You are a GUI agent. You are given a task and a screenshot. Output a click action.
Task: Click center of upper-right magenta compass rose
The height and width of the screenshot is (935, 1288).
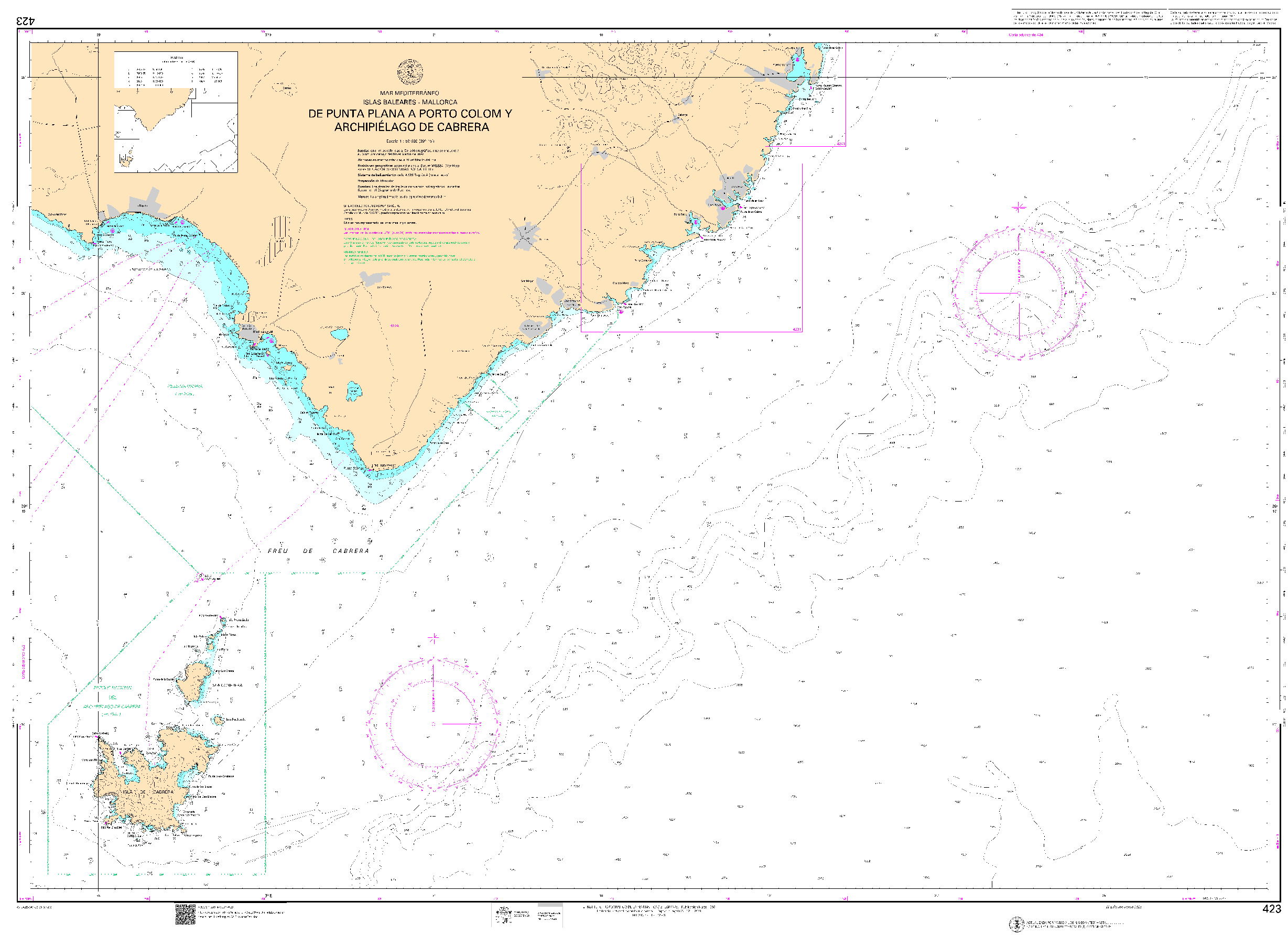point(1019,293)
